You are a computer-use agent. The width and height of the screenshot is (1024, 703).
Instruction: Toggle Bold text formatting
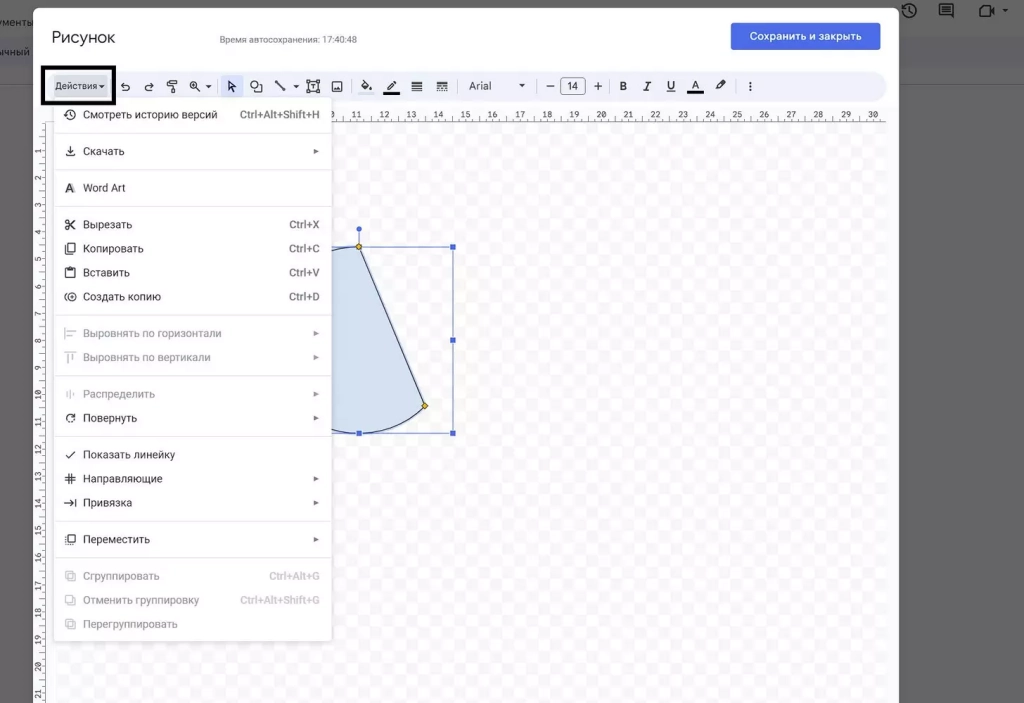tap(623, 87)
